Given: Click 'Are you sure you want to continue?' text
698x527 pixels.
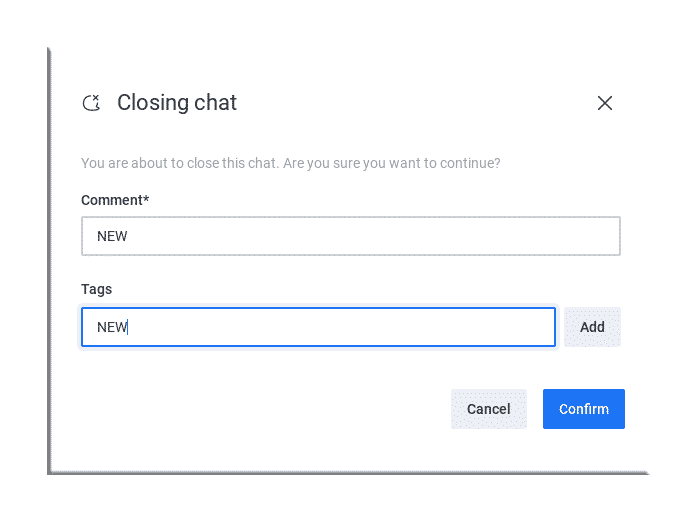Looking at the screenshot, I should pyautogui.click(x=392, y=162).
